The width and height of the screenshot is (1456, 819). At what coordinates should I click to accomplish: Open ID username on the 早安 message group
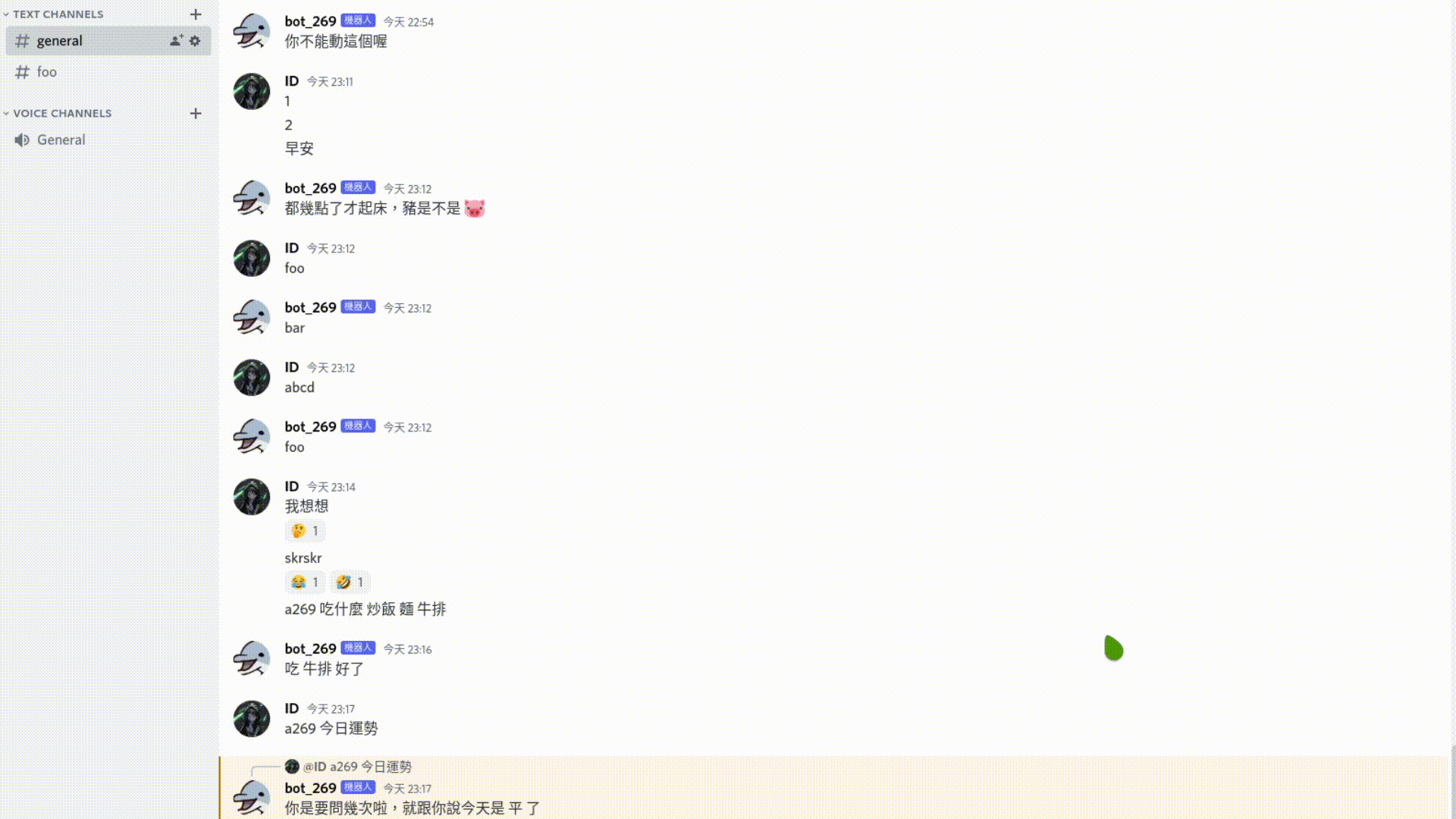[292, 81]
